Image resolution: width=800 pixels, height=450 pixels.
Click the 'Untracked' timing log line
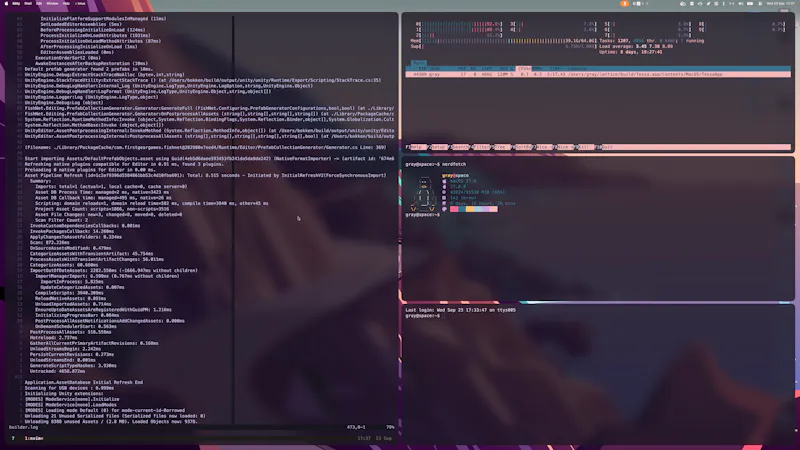pos(57,371)
